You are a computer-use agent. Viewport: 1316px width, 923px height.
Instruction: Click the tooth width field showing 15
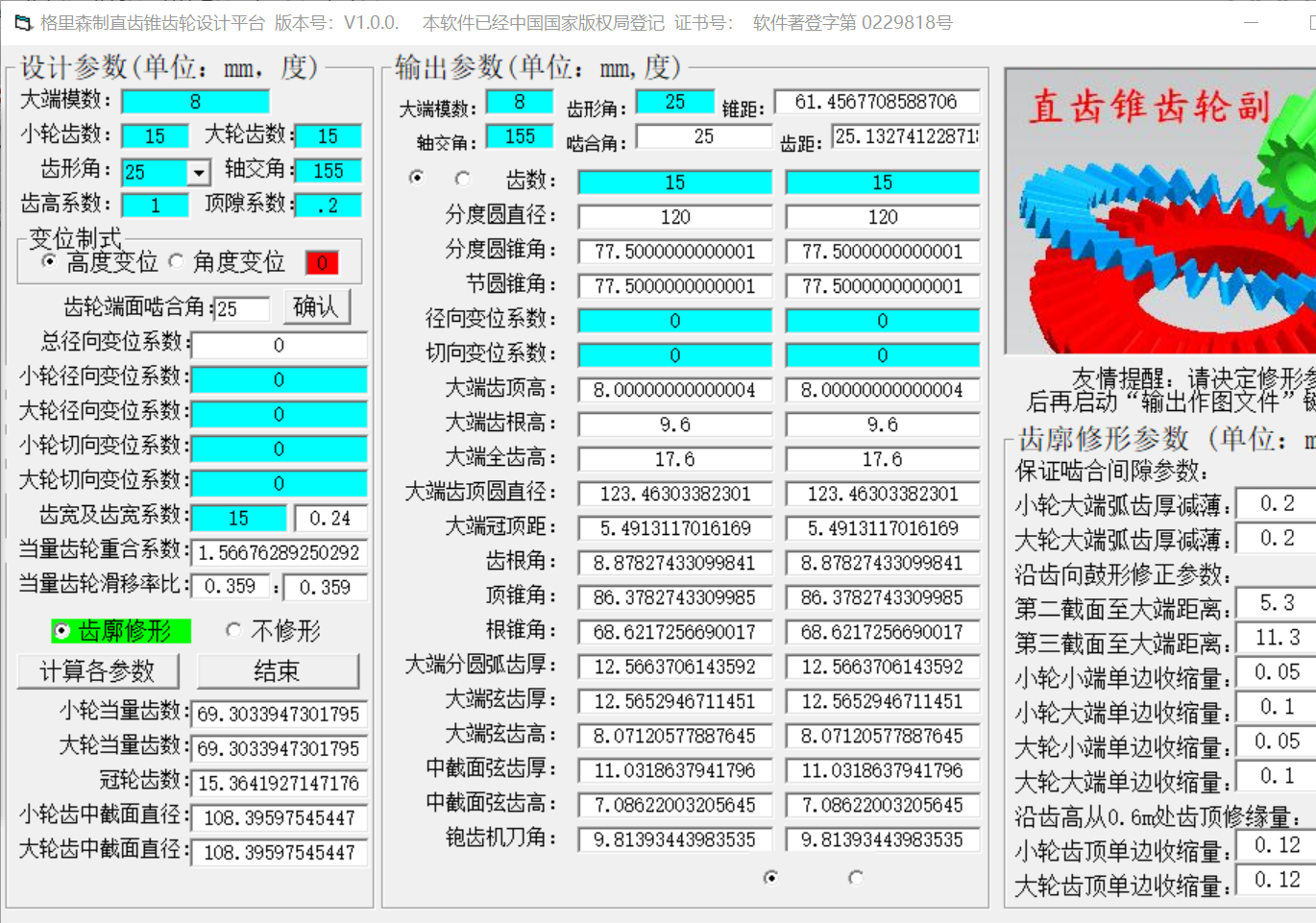click(x=239, y=518)
